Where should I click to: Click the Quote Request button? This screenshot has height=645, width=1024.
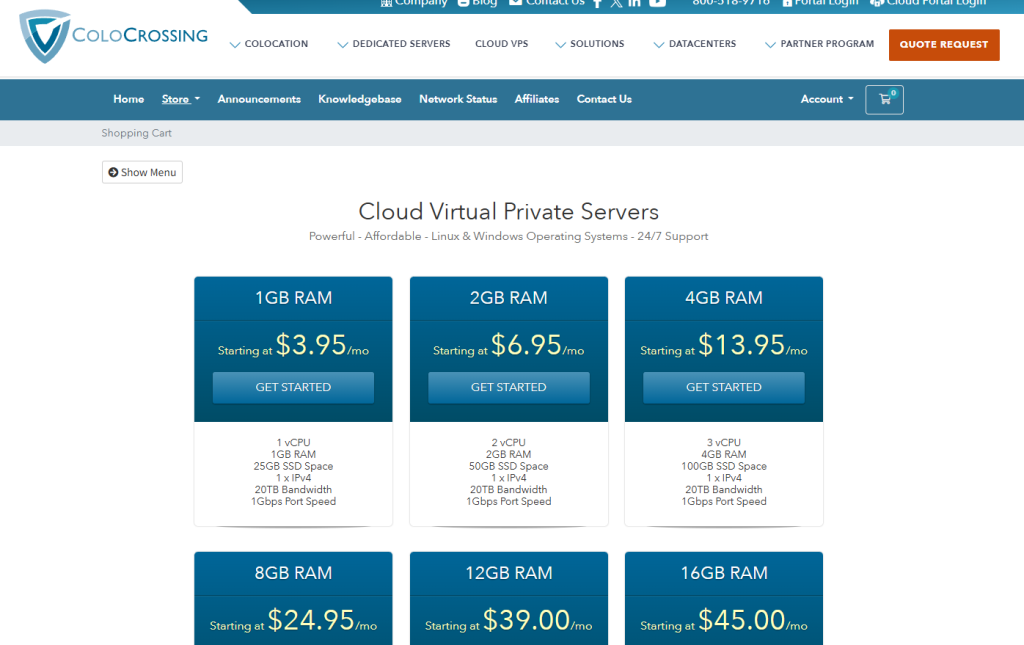tap(943, 44)
